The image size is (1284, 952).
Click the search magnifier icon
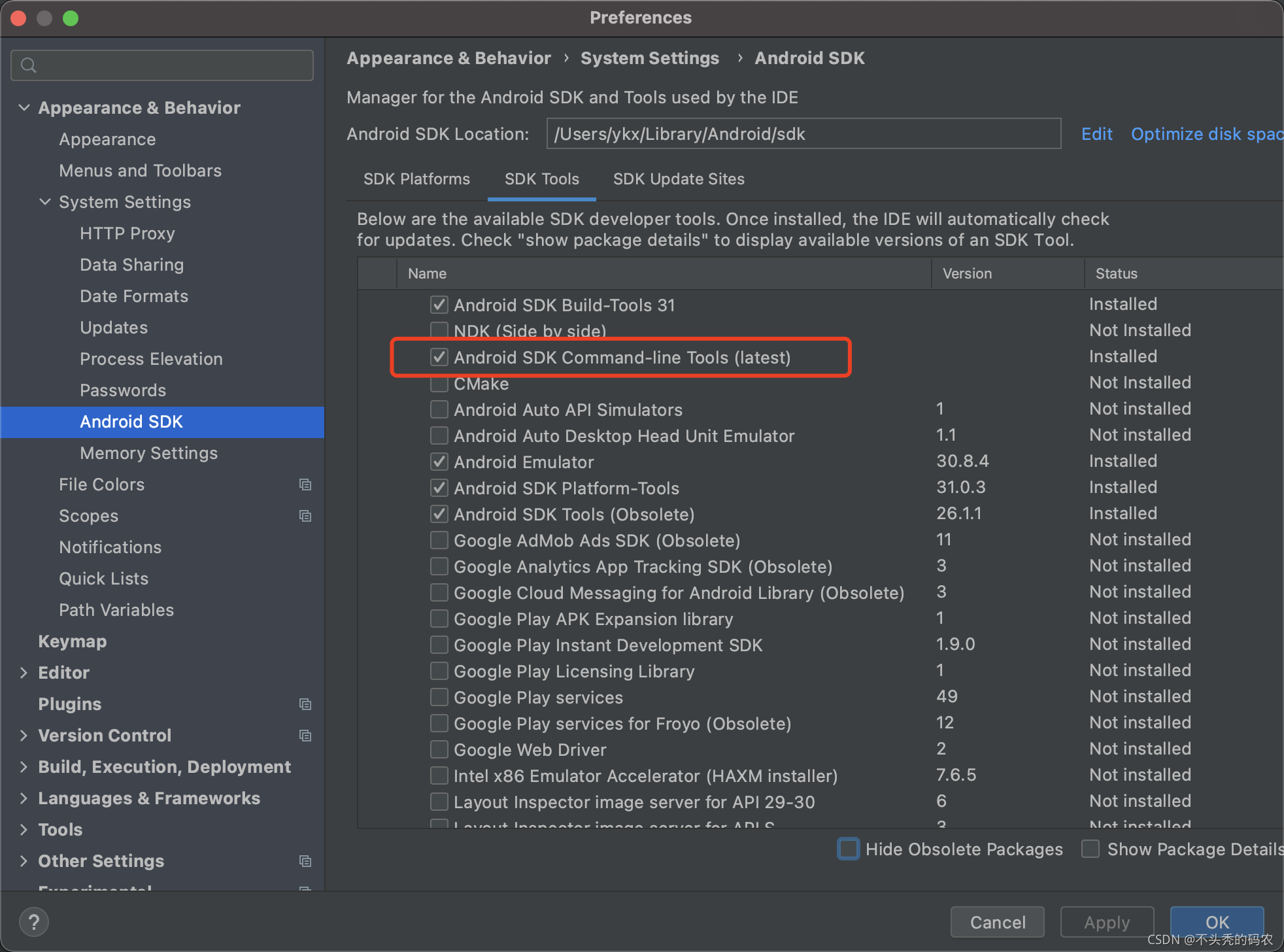(29, 65)
